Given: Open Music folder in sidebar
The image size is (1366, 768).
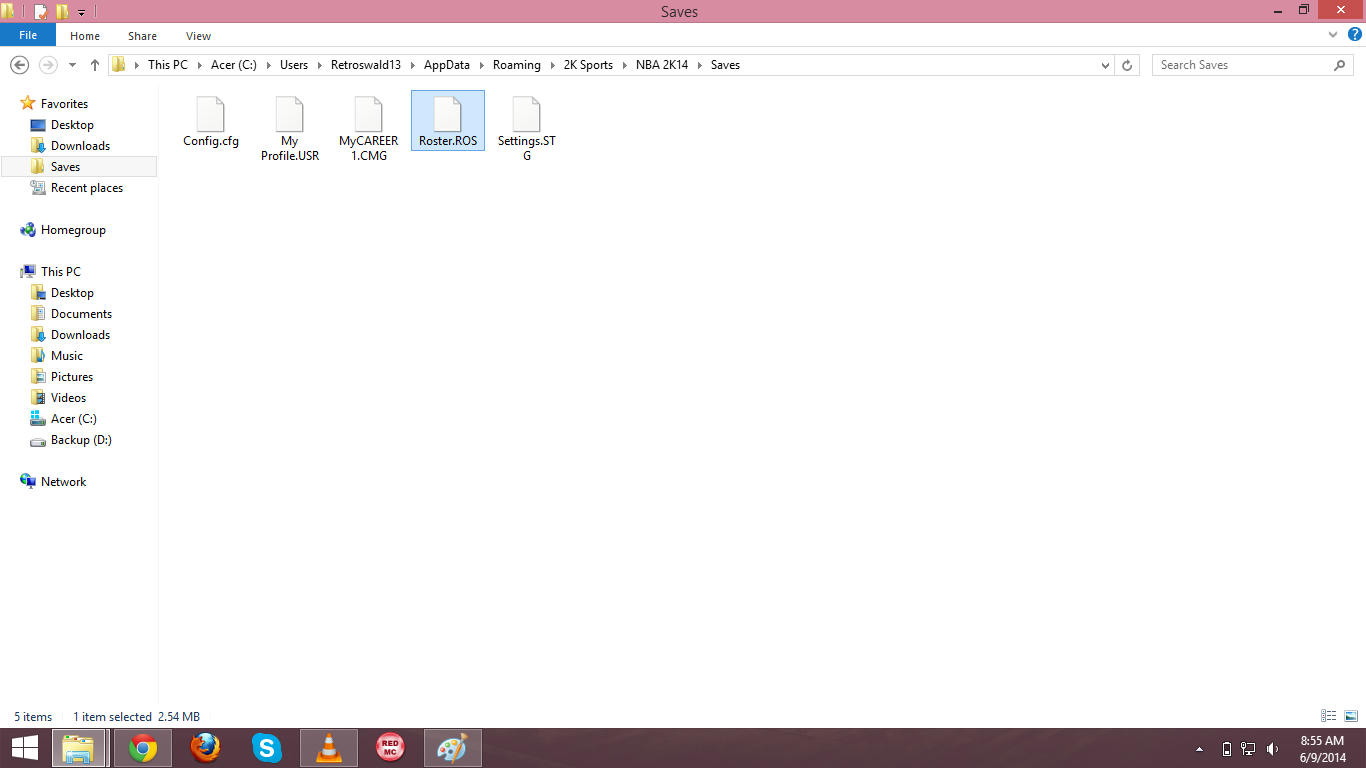Looking at the screenshot, I should [67, 356].
